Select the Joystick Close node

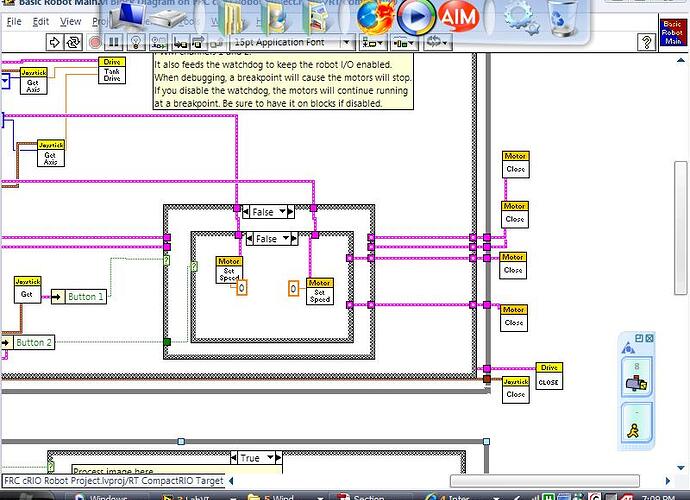515,390
